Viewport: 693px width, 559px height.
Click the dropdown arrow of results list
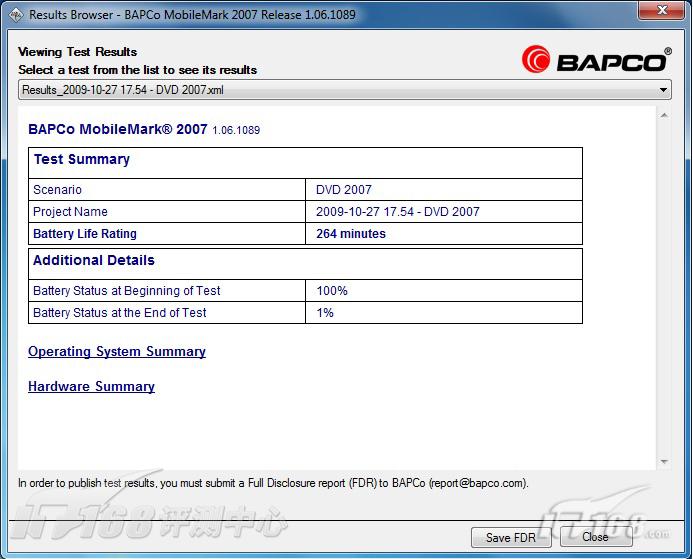tap(663, 90)
